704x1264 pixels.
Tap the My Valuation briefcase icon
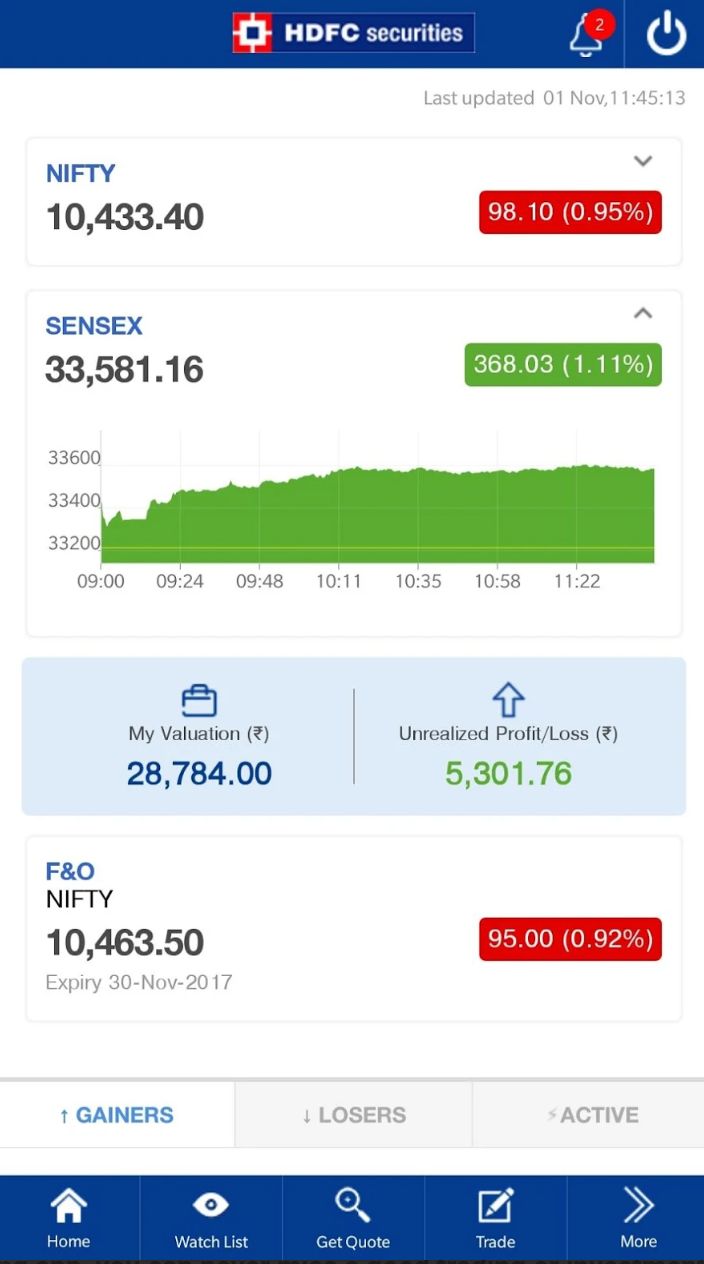pos(198,700)
